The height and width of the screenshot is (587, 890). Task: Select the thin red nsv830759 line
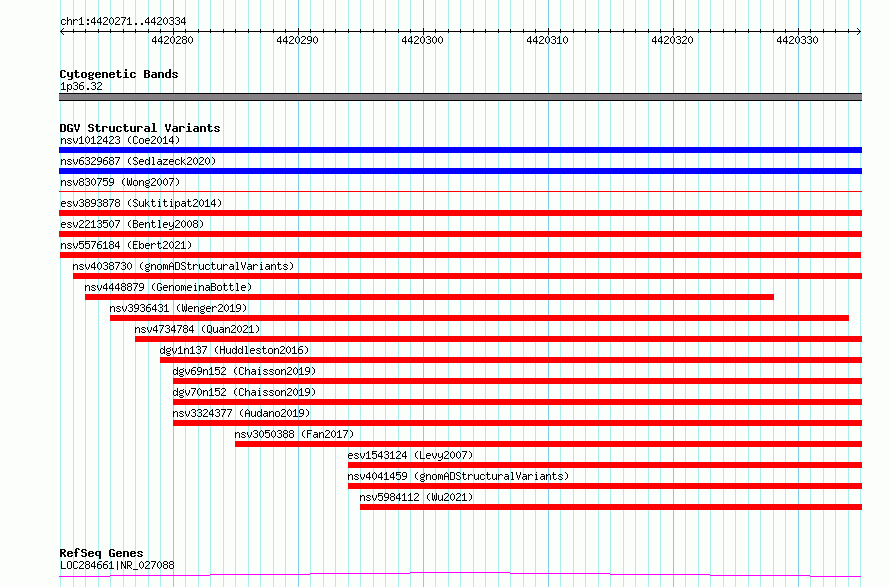pyautogui.click(x=460, y=192)
